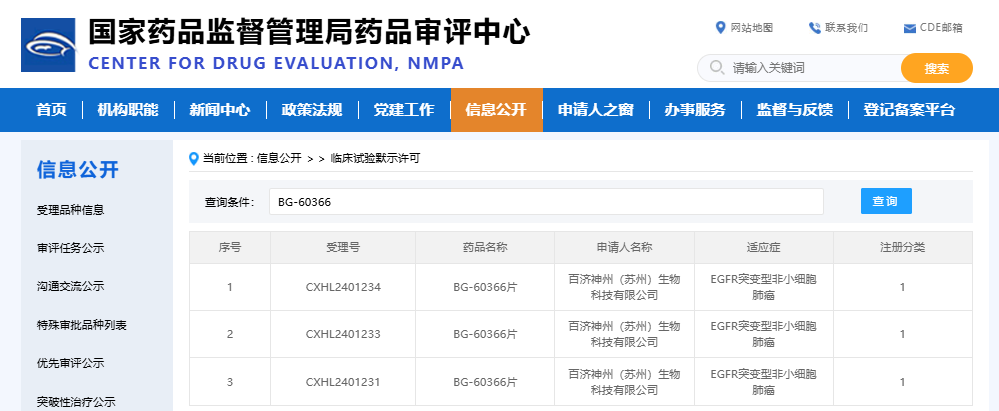Click the magnifier icon in the search box
This screenshot has height=411, width=999.
coord(717,68)
